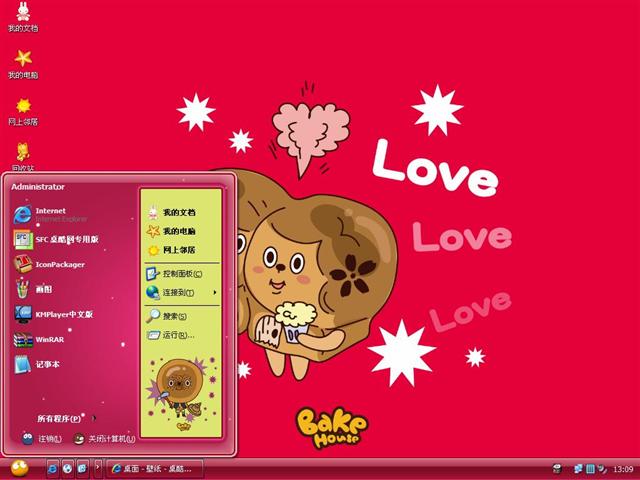Click 注销(L) log off button

coord(42,439)
